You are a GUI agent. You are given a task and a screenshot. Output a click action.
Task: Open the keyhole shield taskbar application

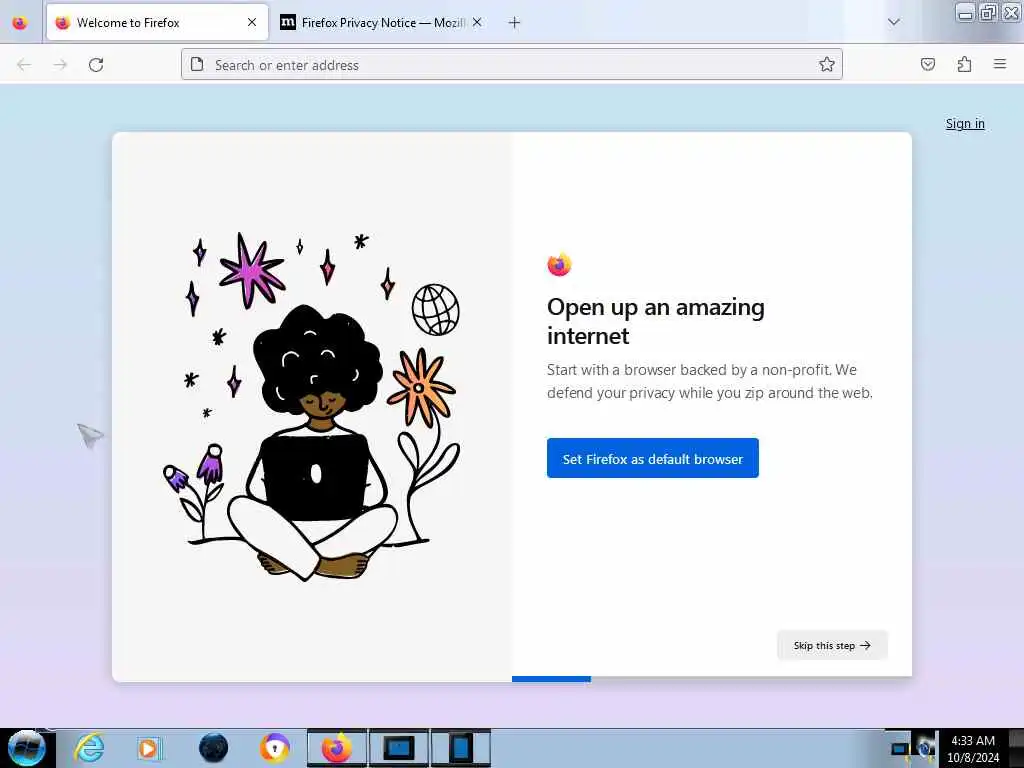(x=274, y=748)
